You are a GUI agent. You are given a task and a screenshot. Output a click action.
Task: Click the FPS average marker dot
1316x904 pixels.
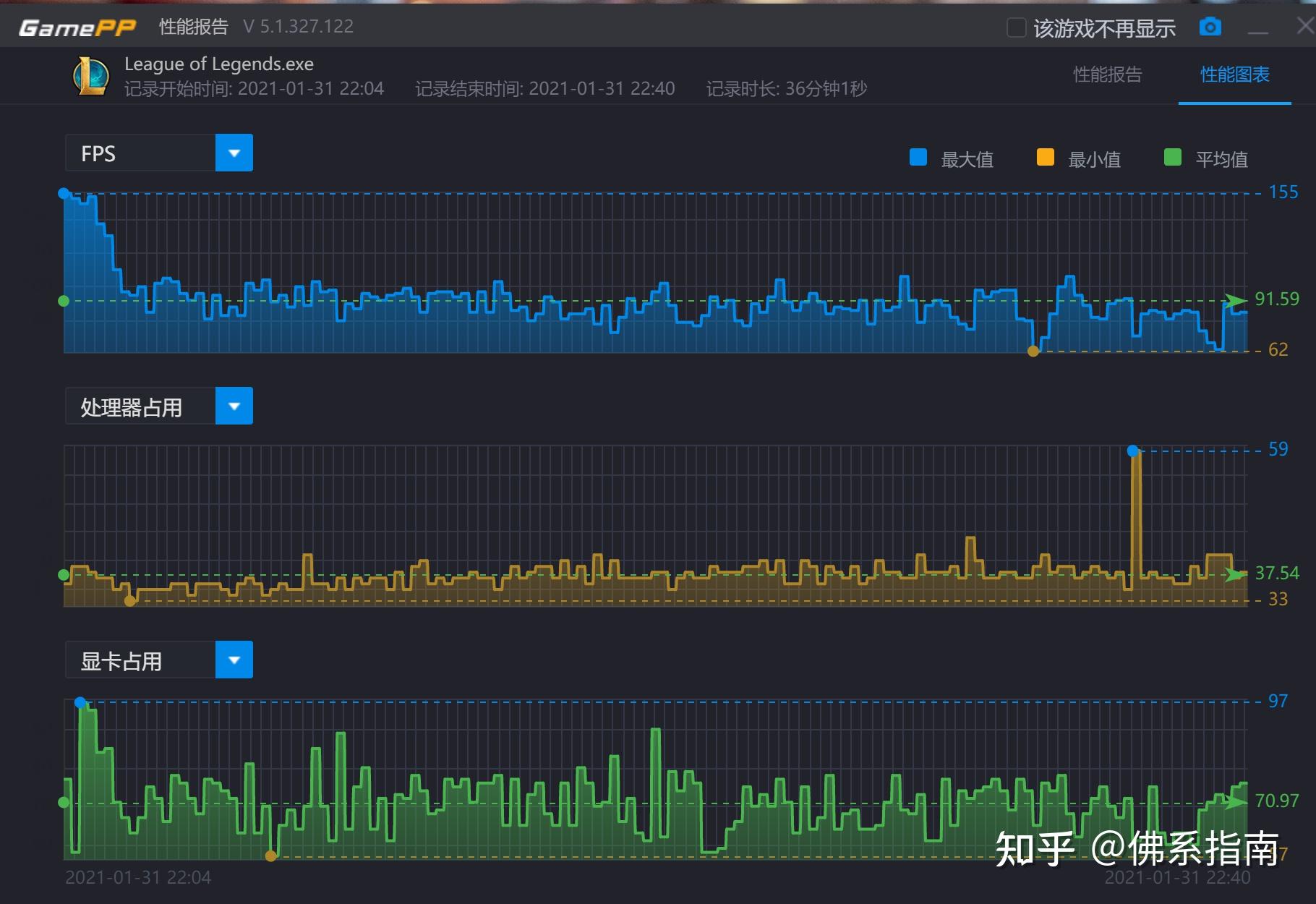tap(64, 301)
